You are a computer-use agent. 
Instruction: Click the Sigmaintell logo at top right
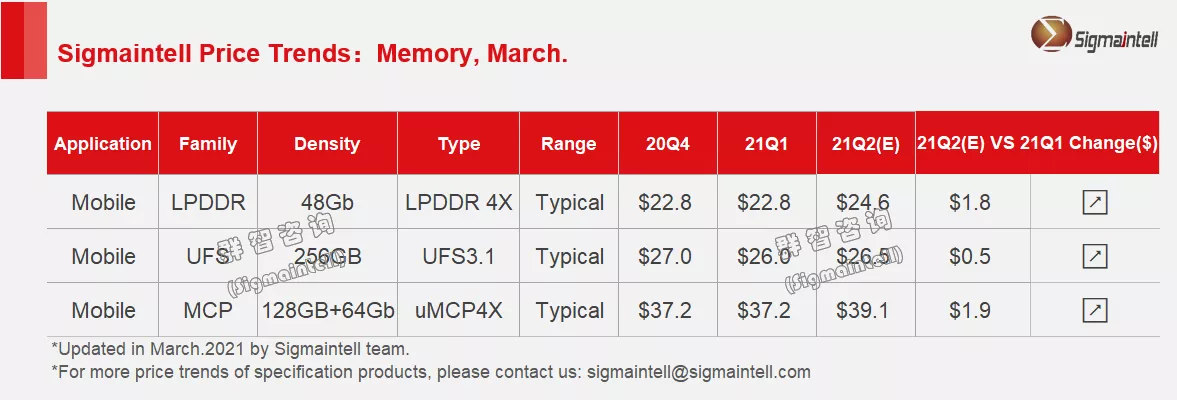(x=1093, y=38)
